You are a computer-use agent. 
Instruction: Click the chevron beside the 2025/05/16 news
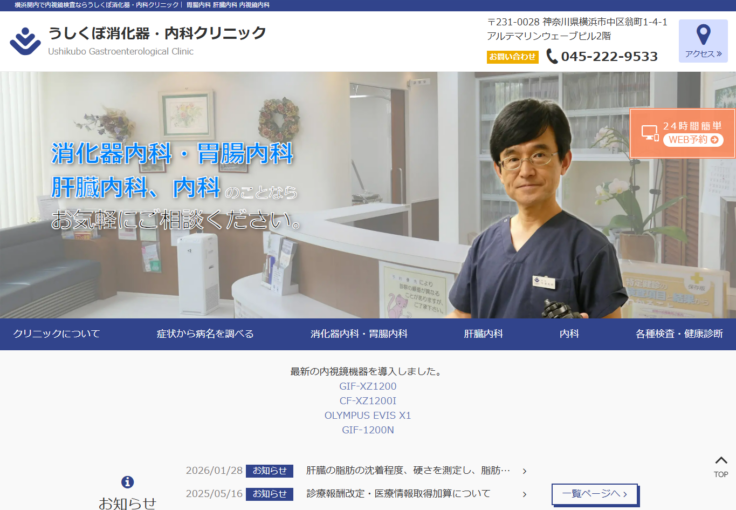tap(524, 494)
